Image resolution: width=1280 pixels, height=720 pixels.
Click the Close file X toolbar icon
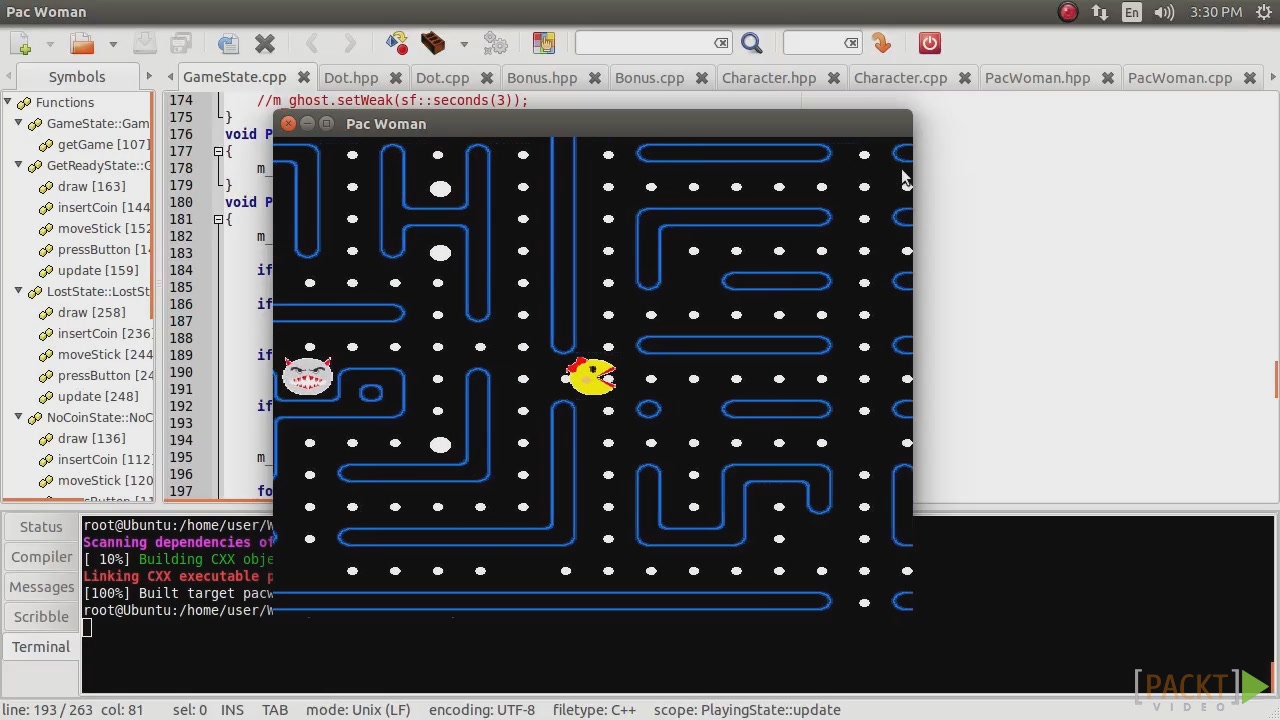tap(265, 43)
